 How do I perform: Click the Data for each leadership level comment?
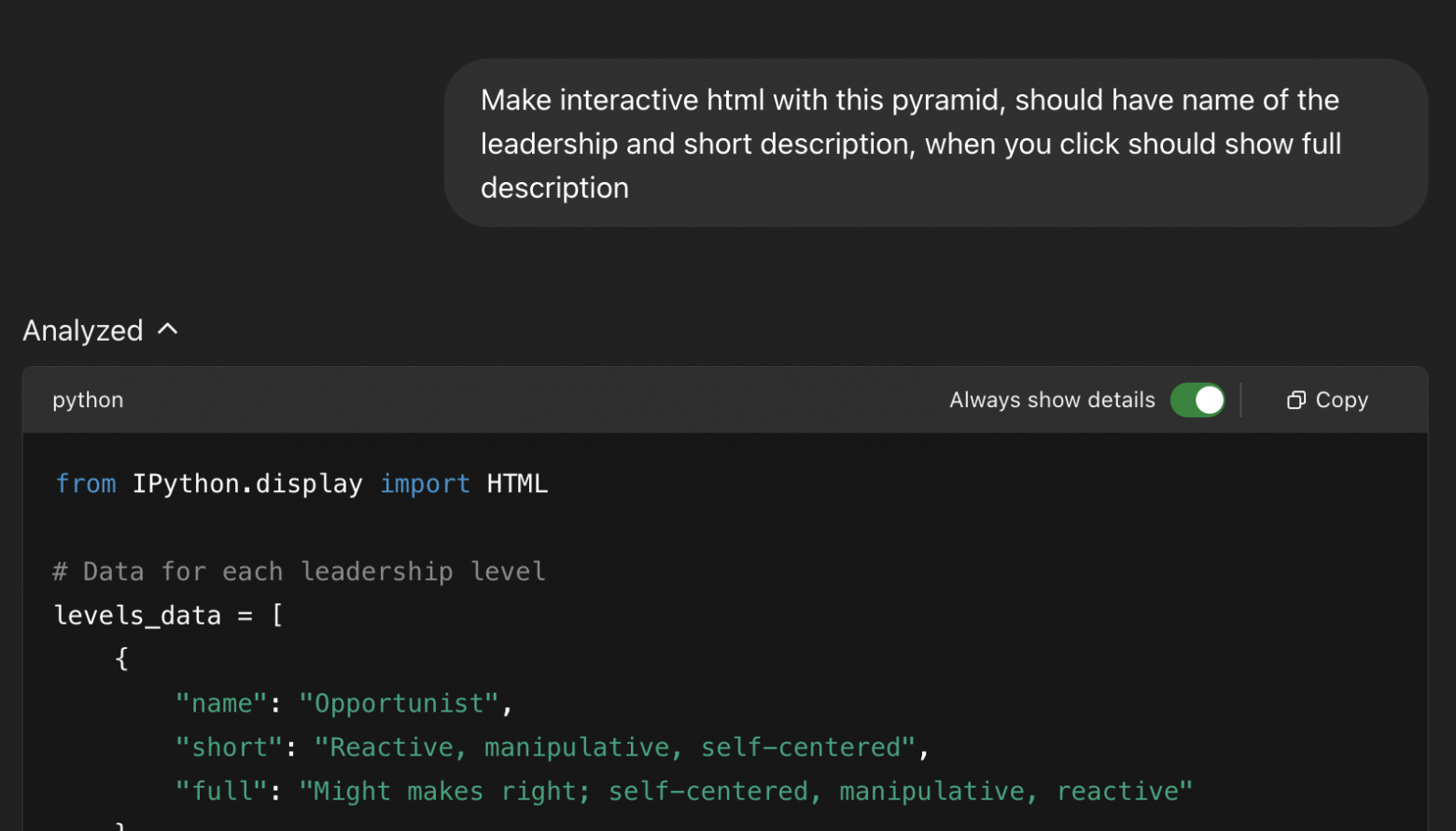point(300,571)
